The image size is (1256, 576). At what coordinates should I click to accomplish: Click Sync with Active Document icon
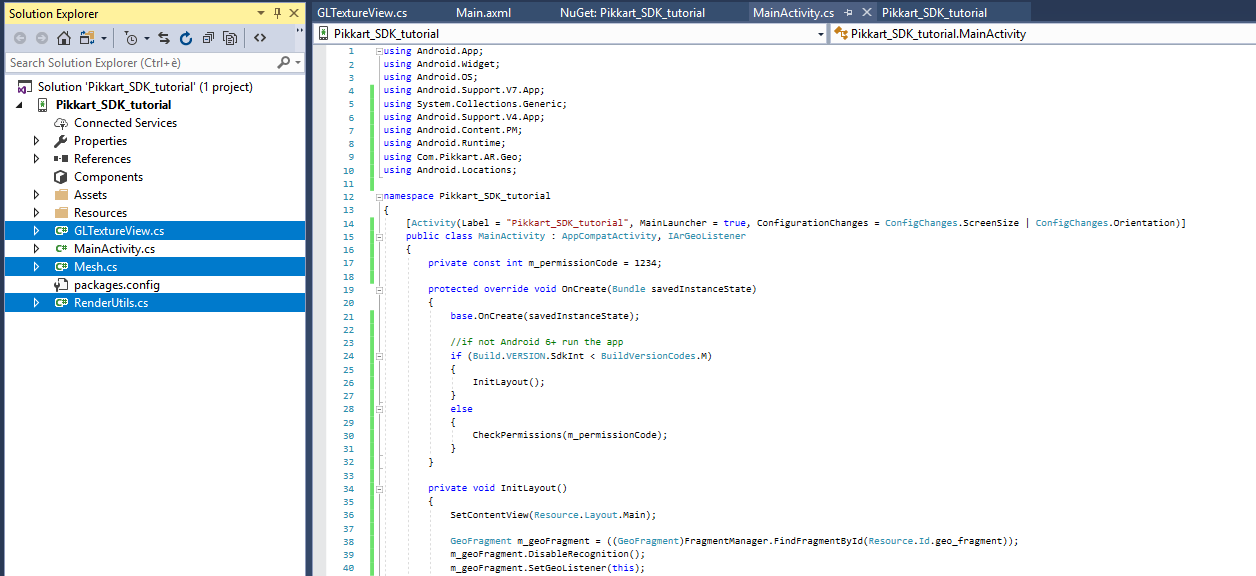coord(164,38)
